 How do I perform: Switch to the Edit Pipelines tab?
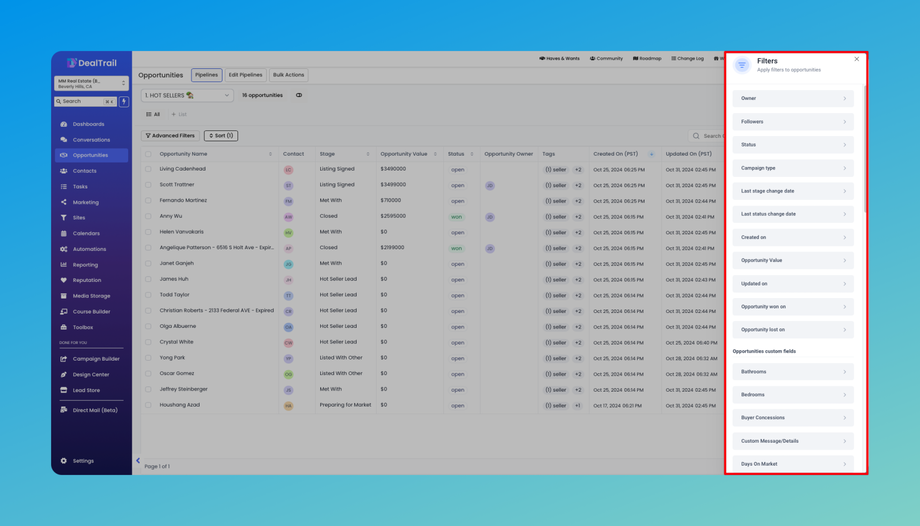tap(245, 75)
